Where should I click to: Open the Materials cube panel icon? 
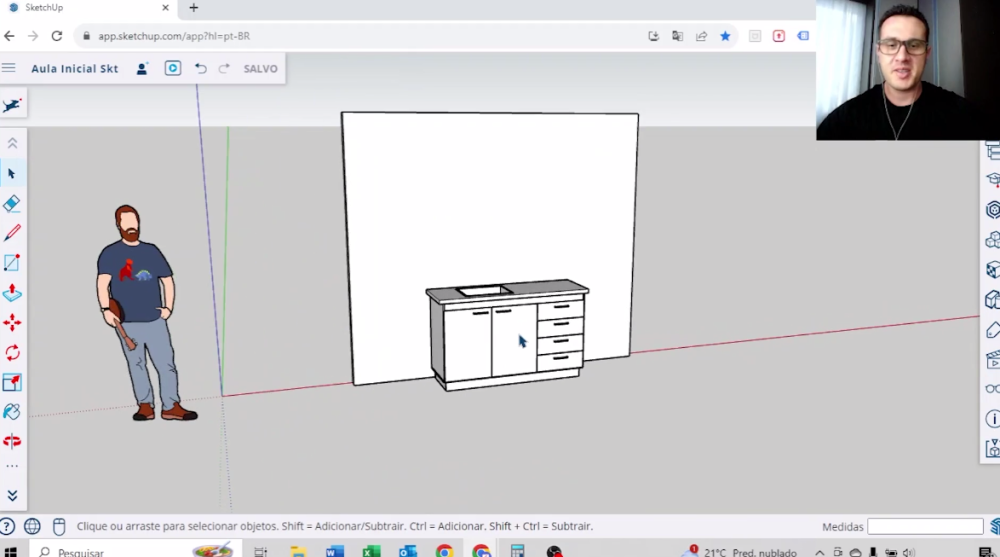(992, 270)
